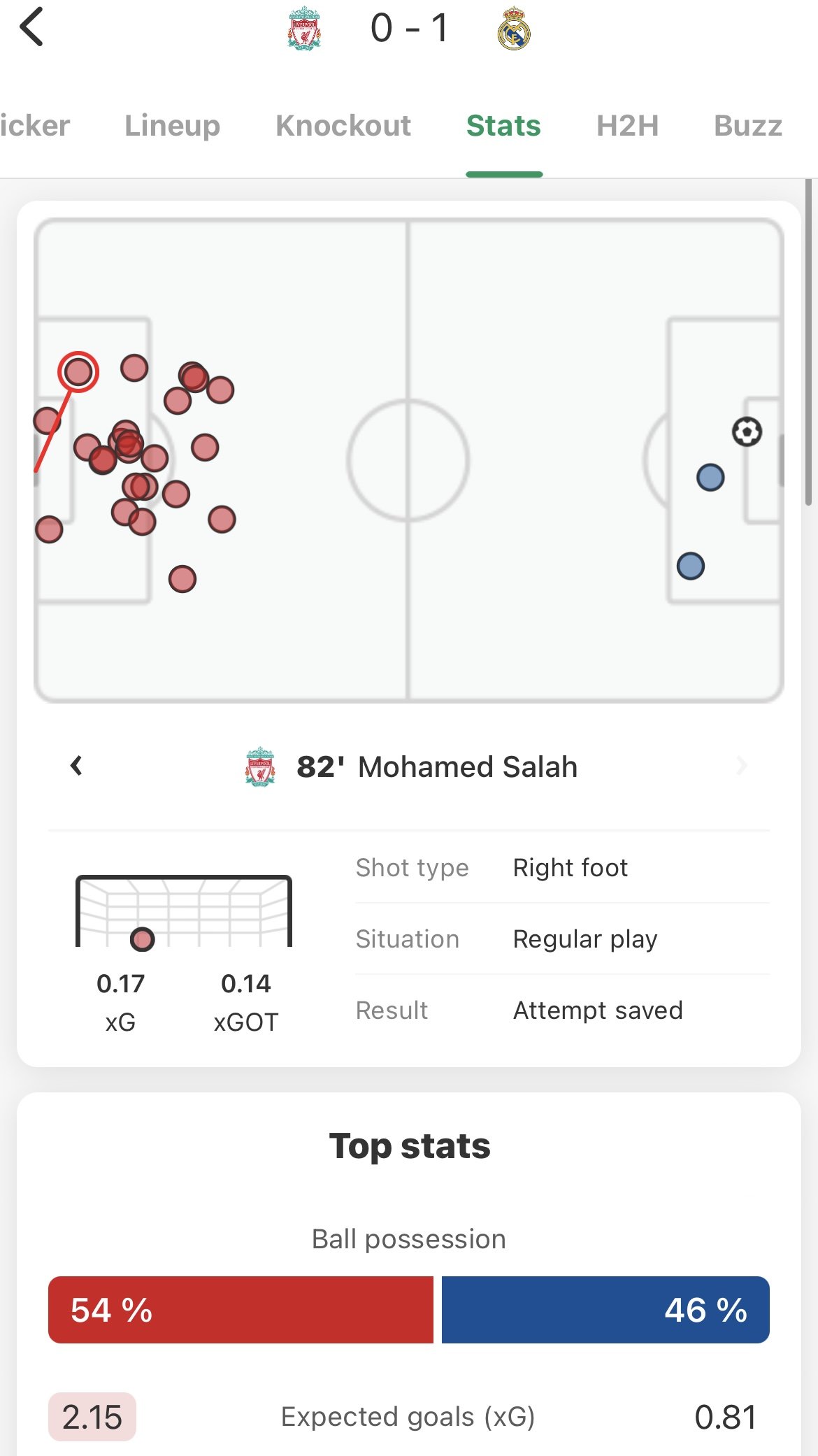Open the Buzz tab
The height and width of the screenshot is (1456, 818).
(x=748, y=126)
